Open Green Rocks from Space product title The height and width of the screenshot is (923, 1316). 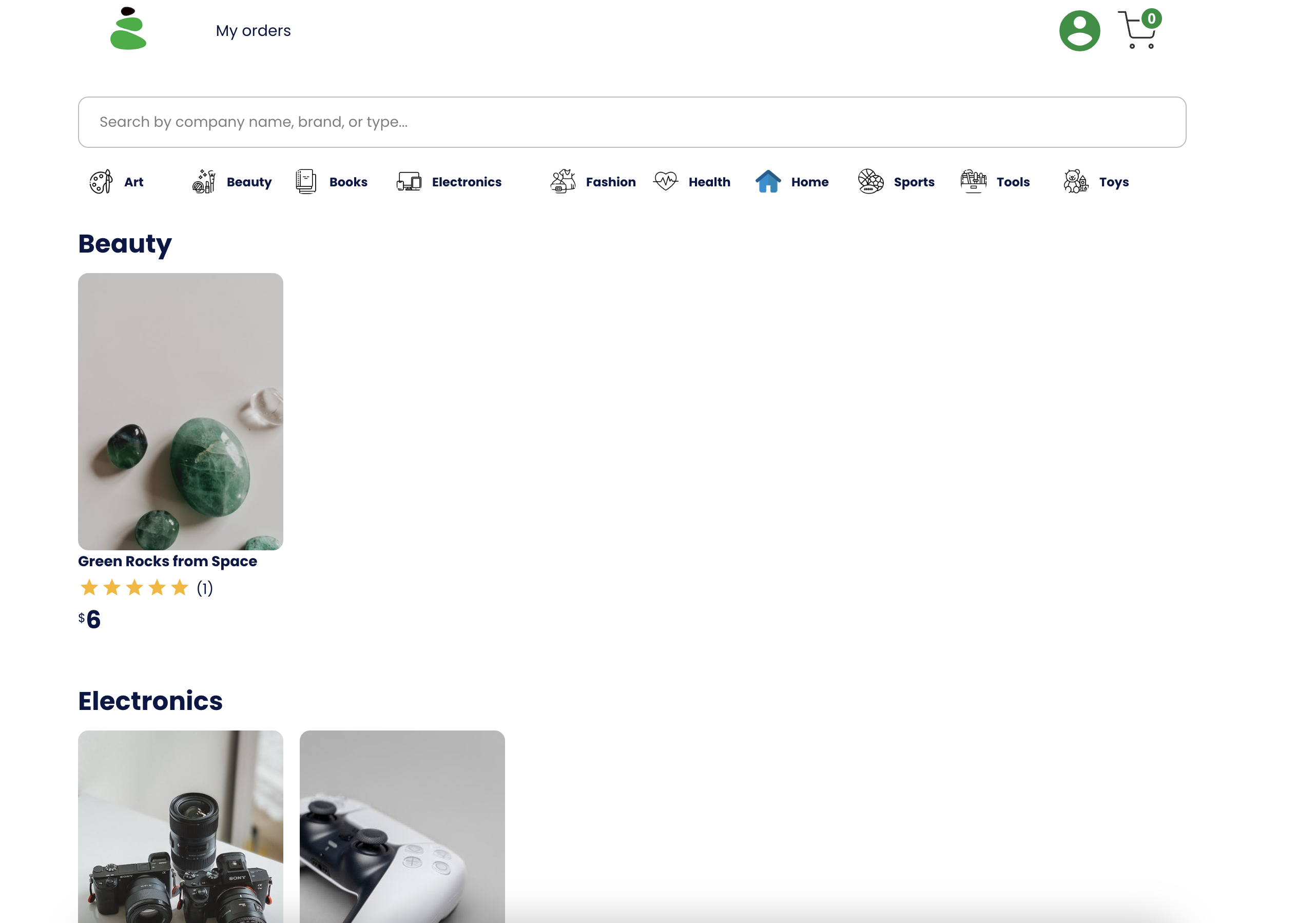(167, 561)
